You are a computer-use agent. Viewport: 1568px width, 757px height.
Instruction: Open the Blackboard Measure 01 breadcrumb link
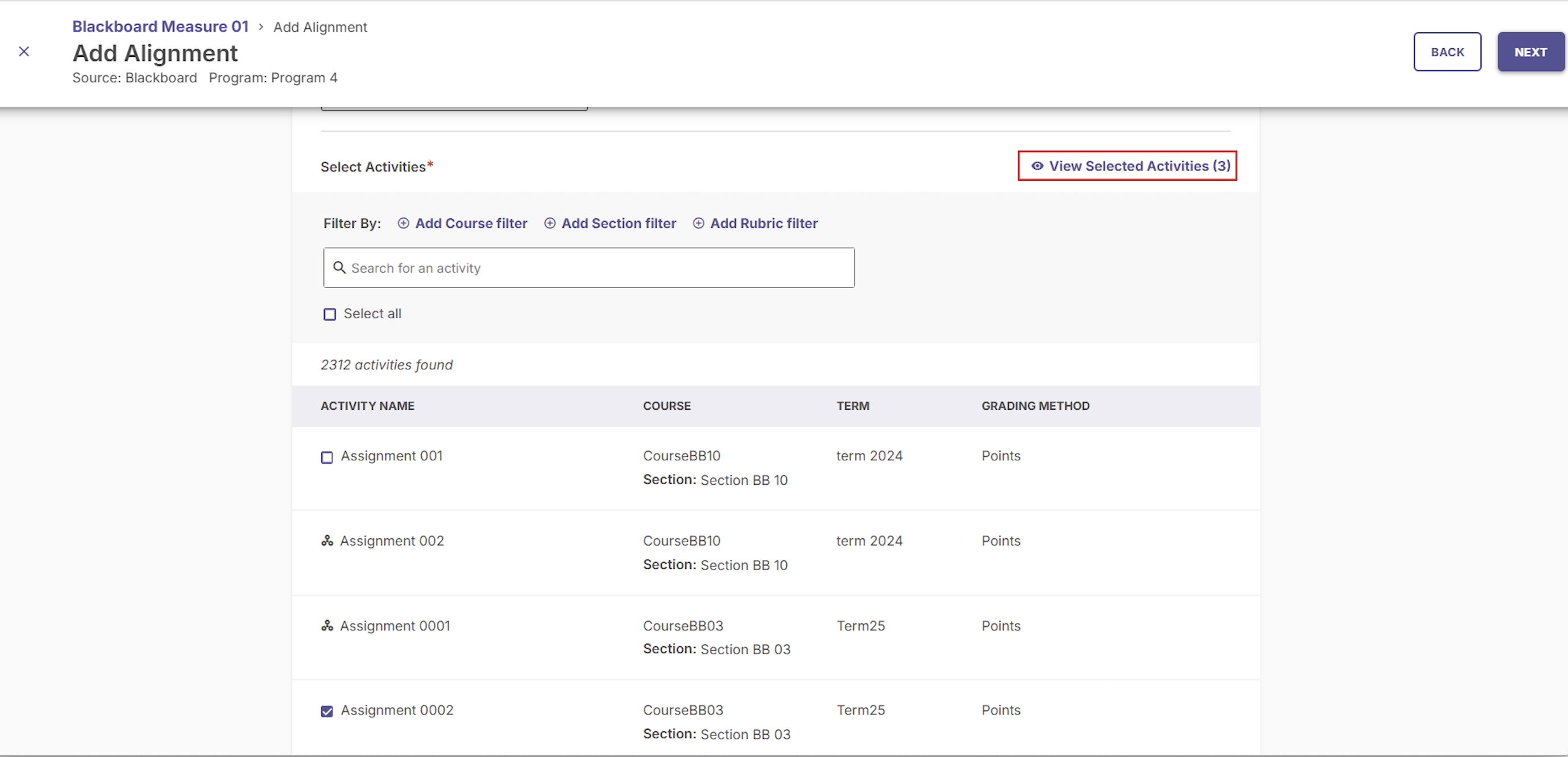(160, 27)
